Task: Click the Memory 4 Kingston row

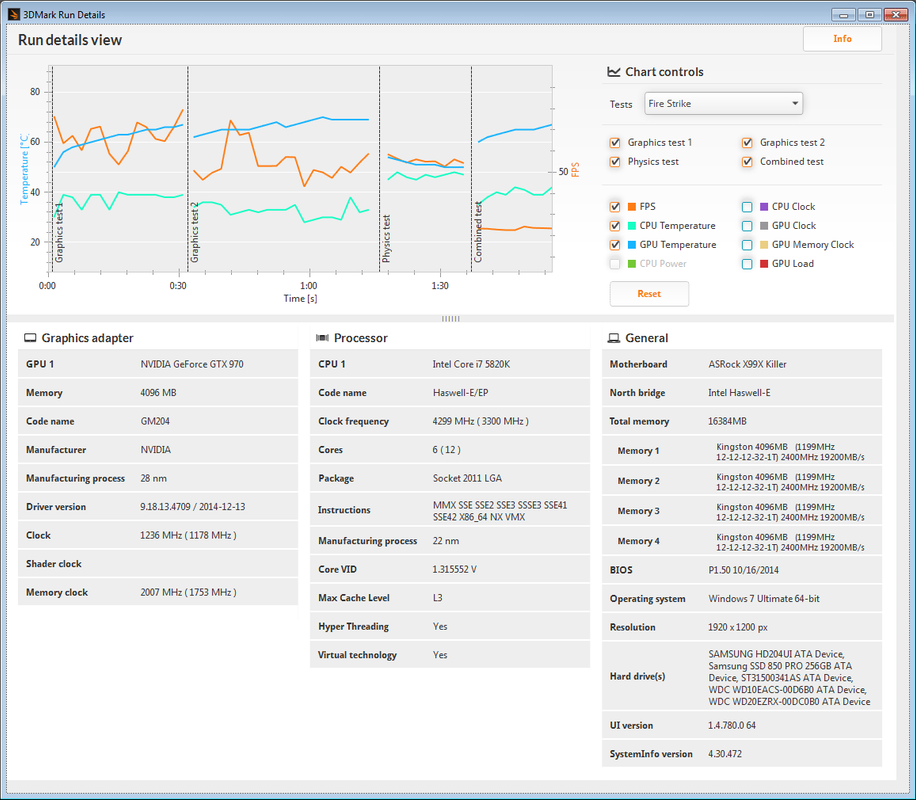Action: 741,541
